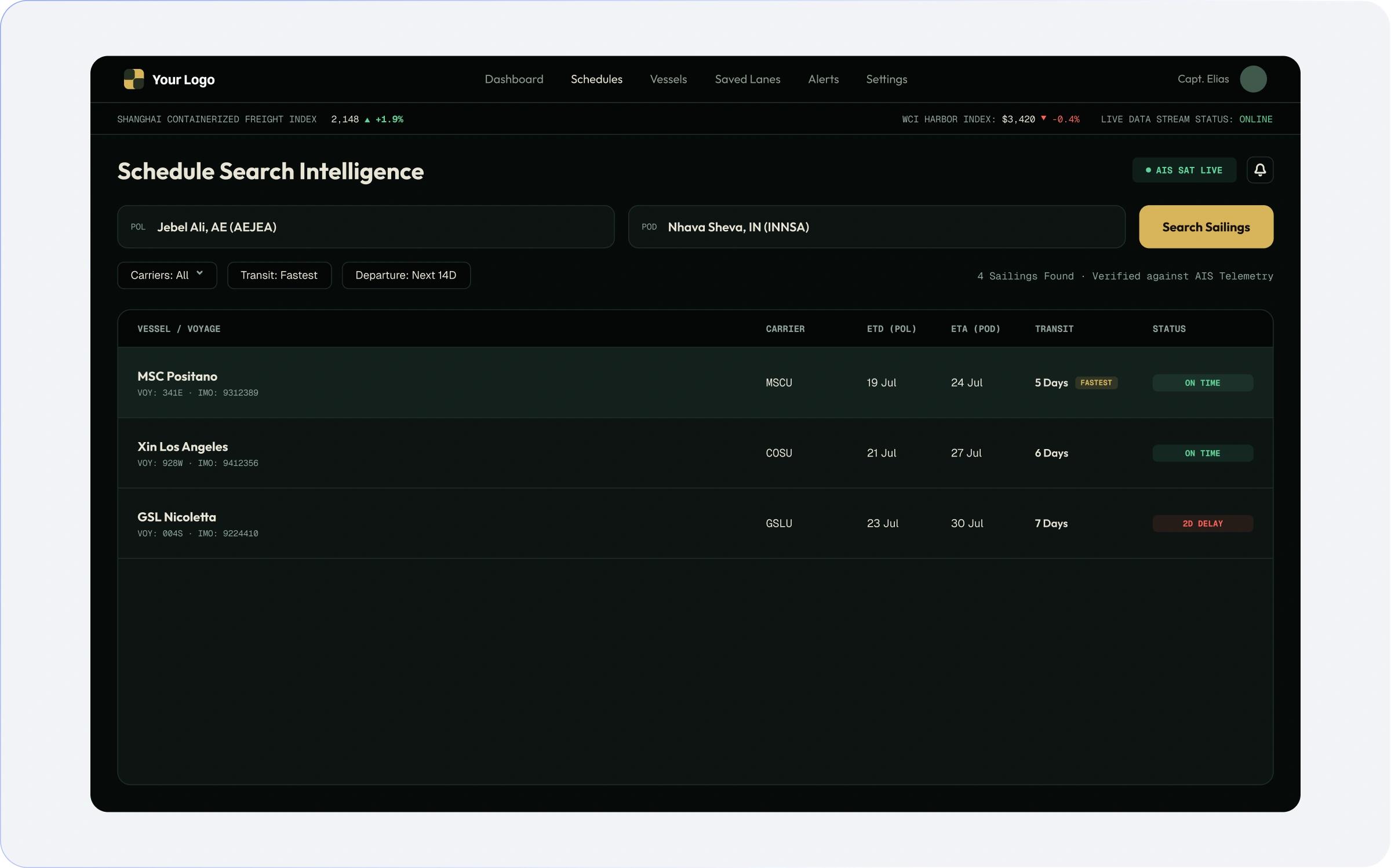Click the AIS SAT LIVE badge
This screenshot has width=1391, height=868.
coord(1184,170)
